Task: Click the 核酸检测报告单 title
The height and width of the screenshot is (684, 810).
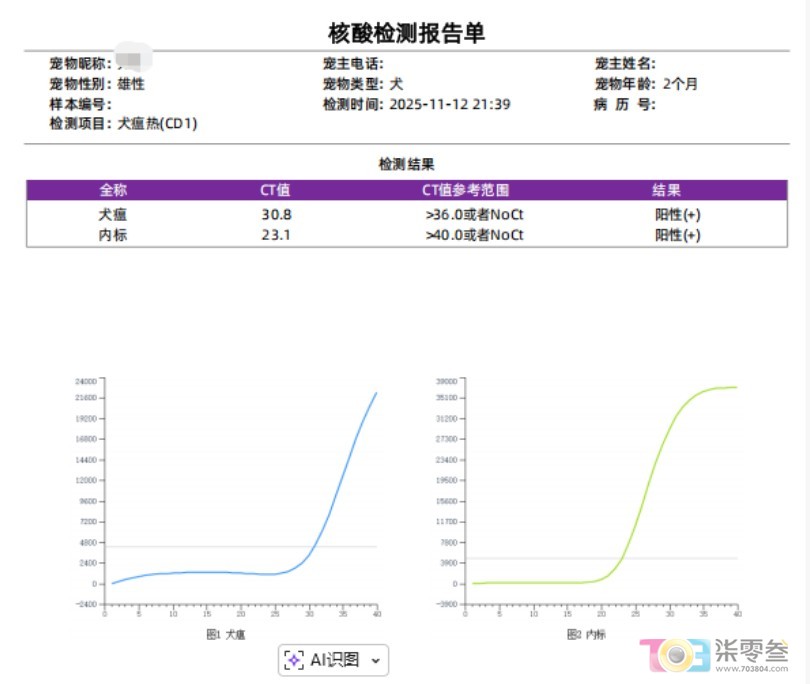Action: point(406,33)
